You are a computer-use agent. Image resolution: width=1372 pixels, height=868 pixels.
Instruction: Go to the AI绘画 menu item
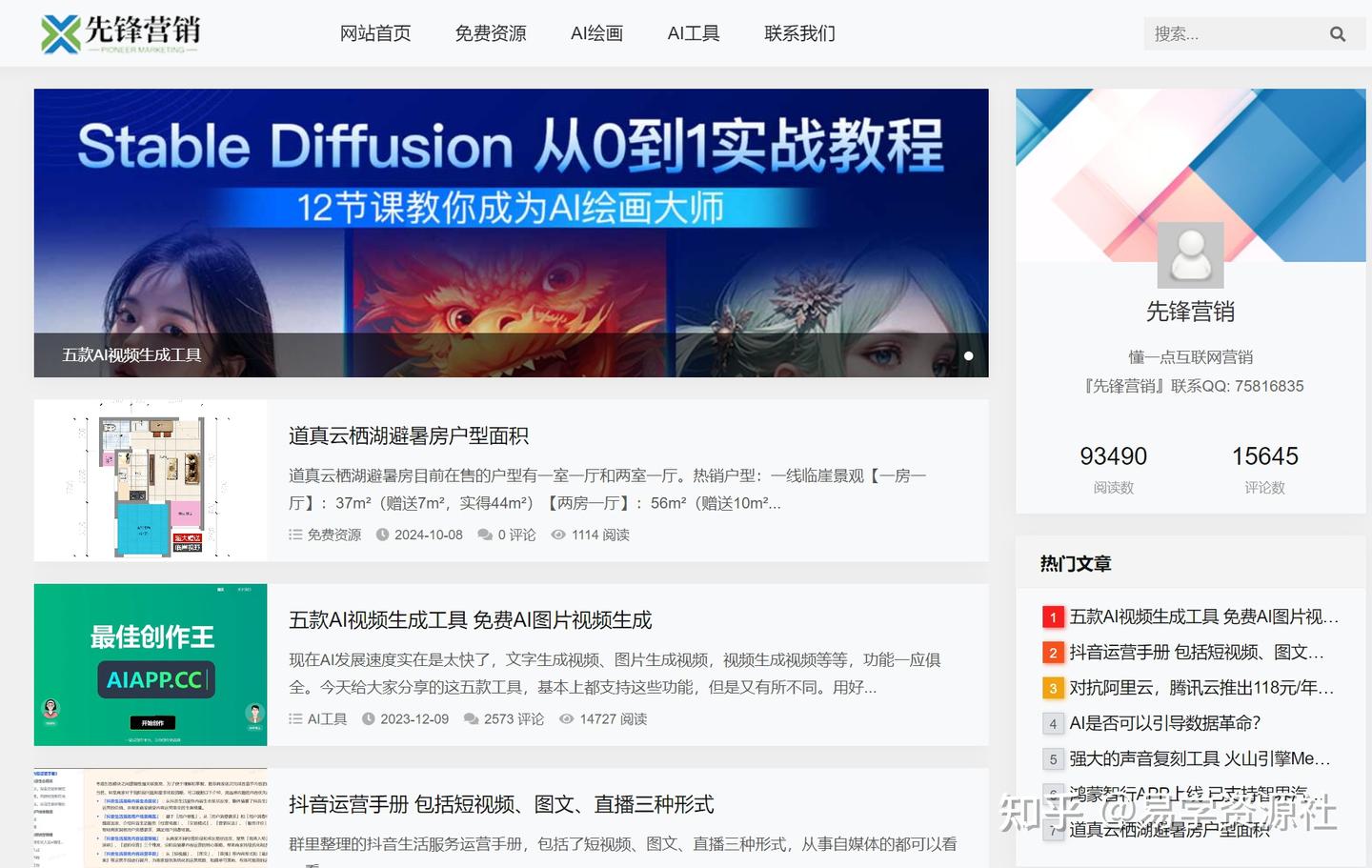pos(596,33)
